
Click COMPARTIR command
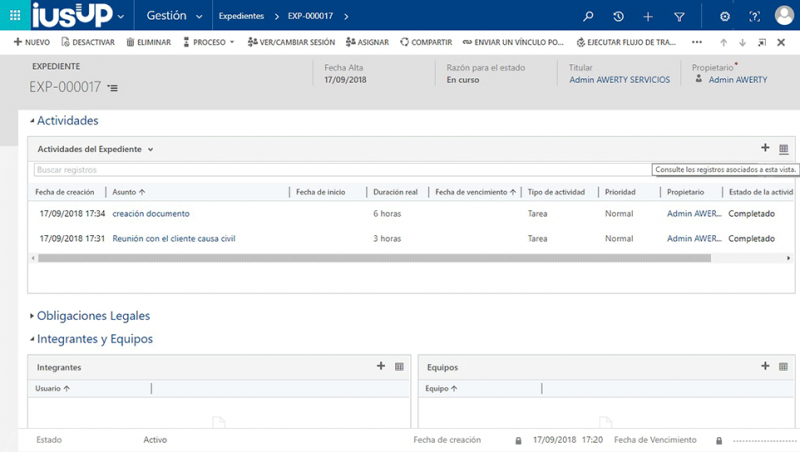(427, 42)
